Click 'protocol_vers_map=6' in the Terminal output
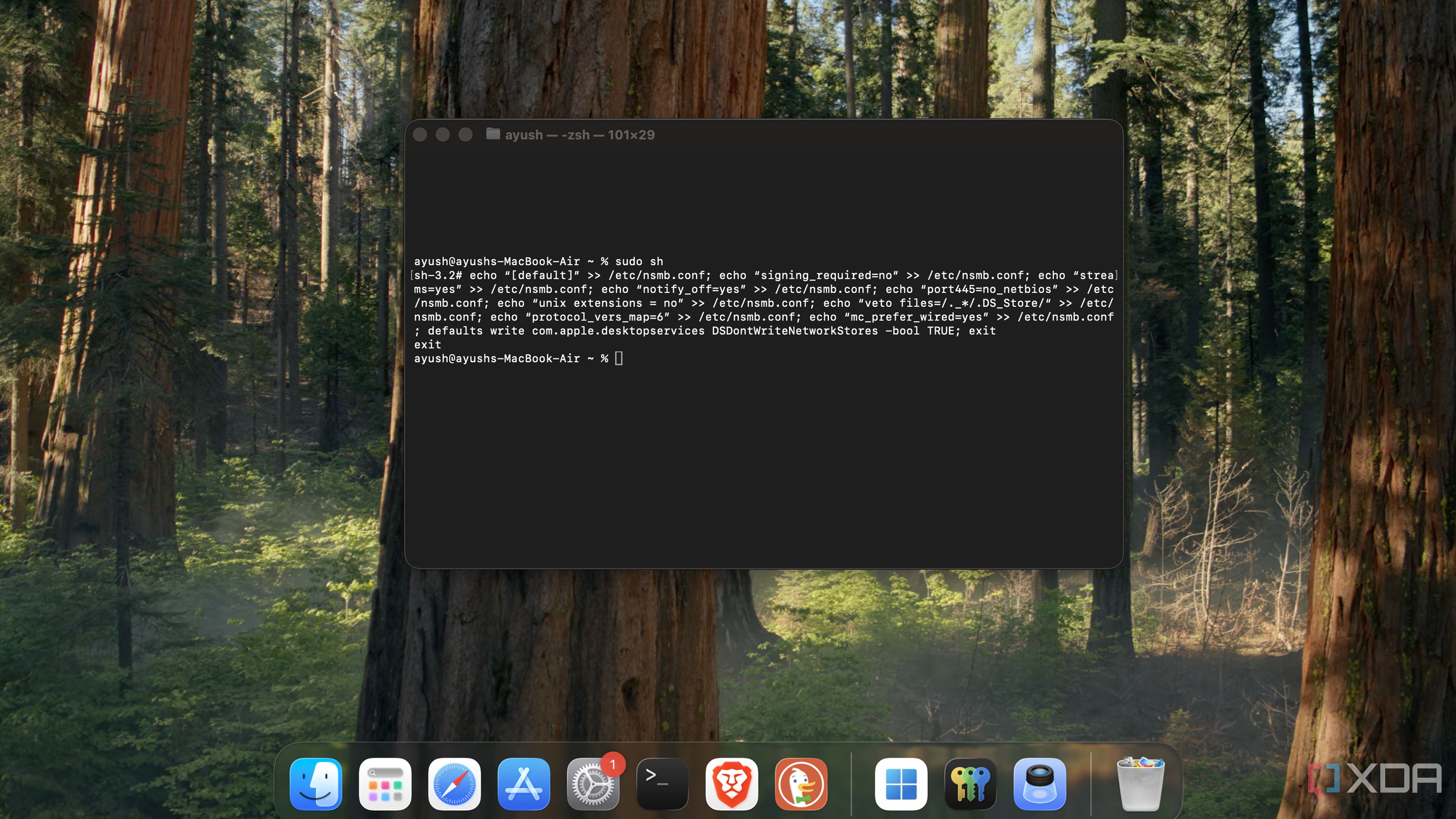The height and width of the screenshot is (819, 1456). (x=600, y=317)
